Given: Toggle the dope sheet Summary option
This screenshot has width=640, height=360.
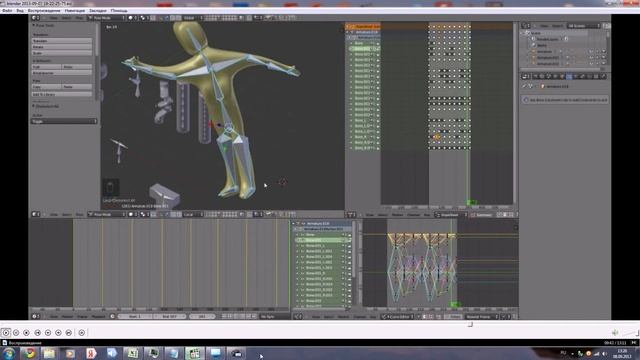Looking at the screenshot, I should 482,215.
